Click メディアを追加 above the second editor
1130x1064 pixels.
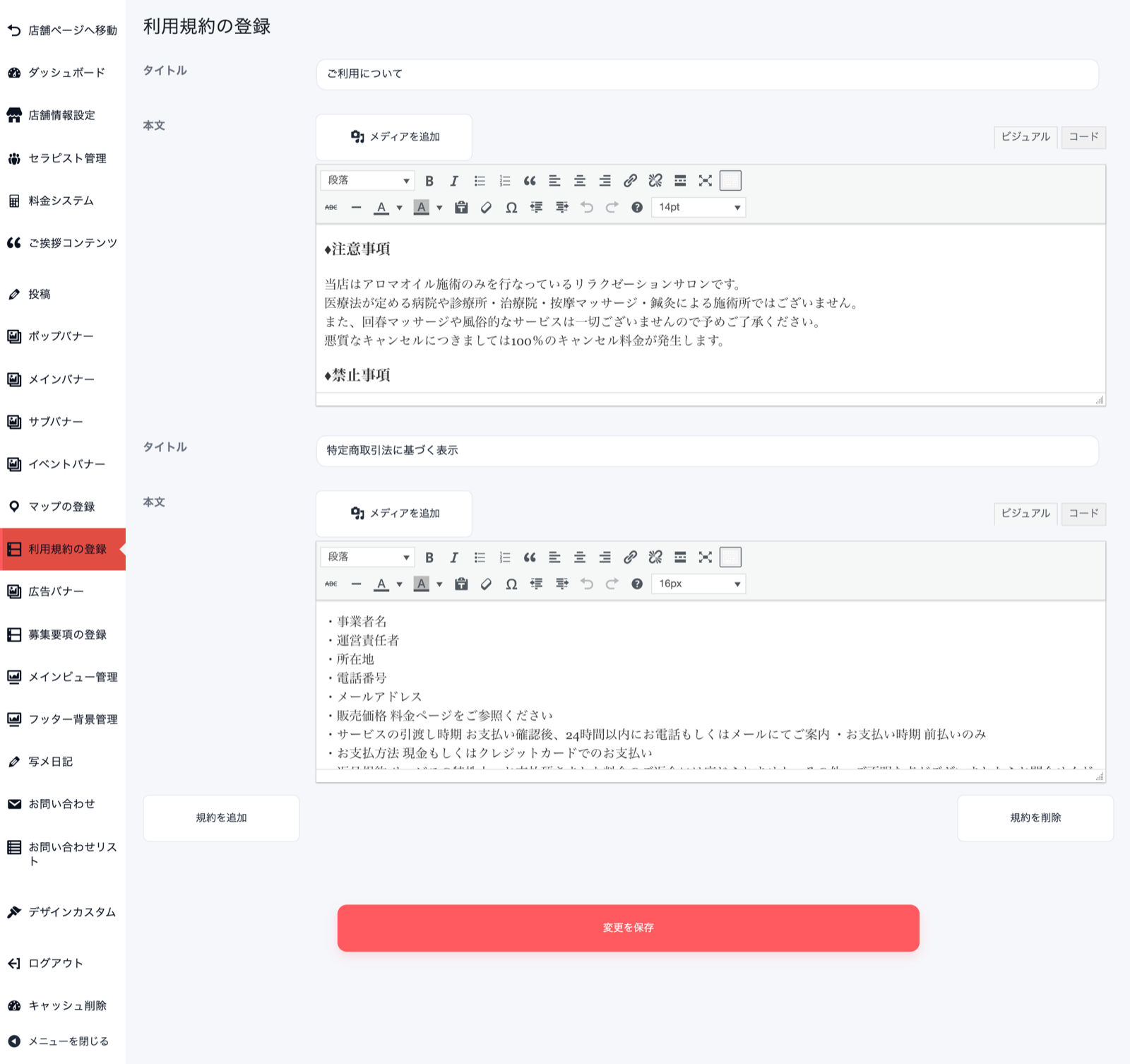point(394,514)
